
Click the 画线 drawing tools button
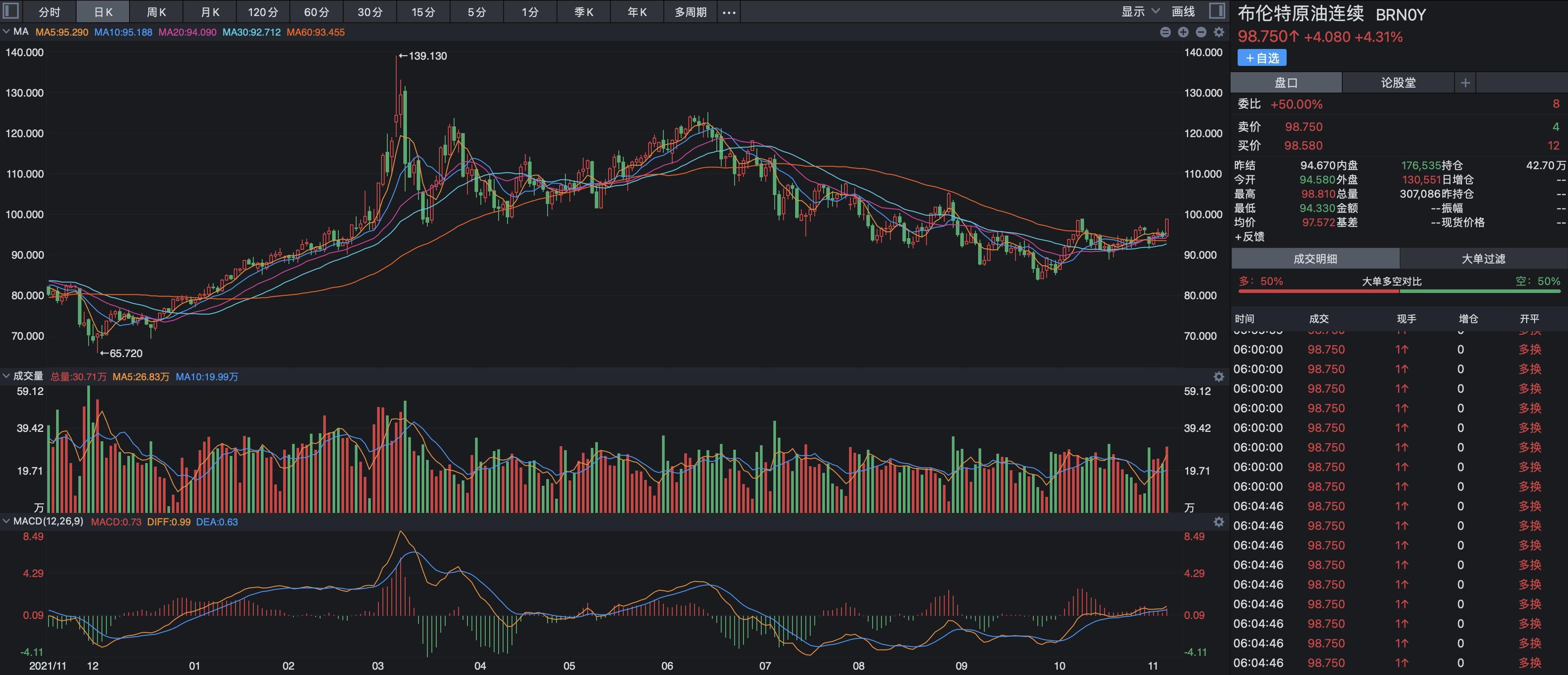point(1183,12)
